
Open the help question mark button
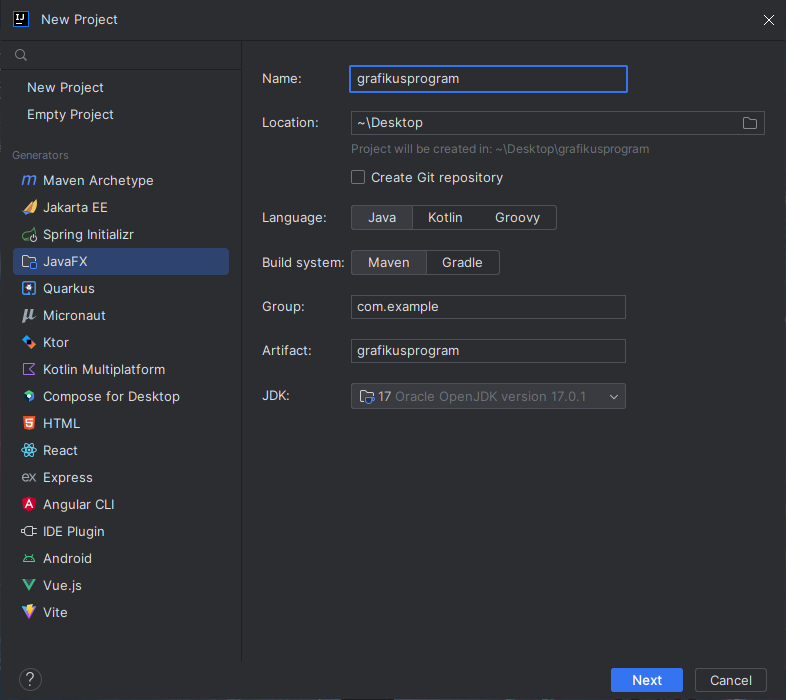point(30,680)
